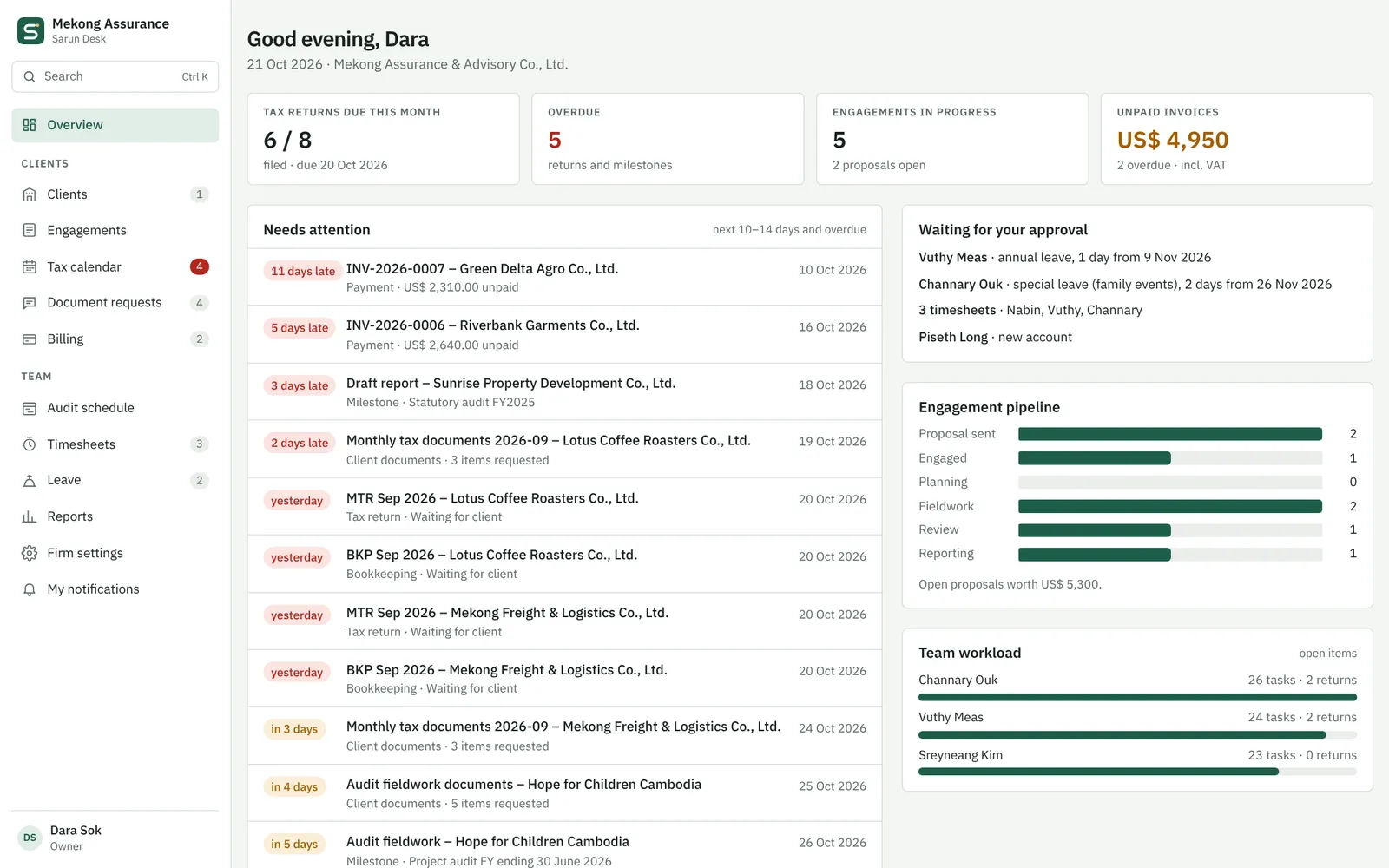Go to the Engagements page
1389x868 pixels.
[x=115, y=230]
